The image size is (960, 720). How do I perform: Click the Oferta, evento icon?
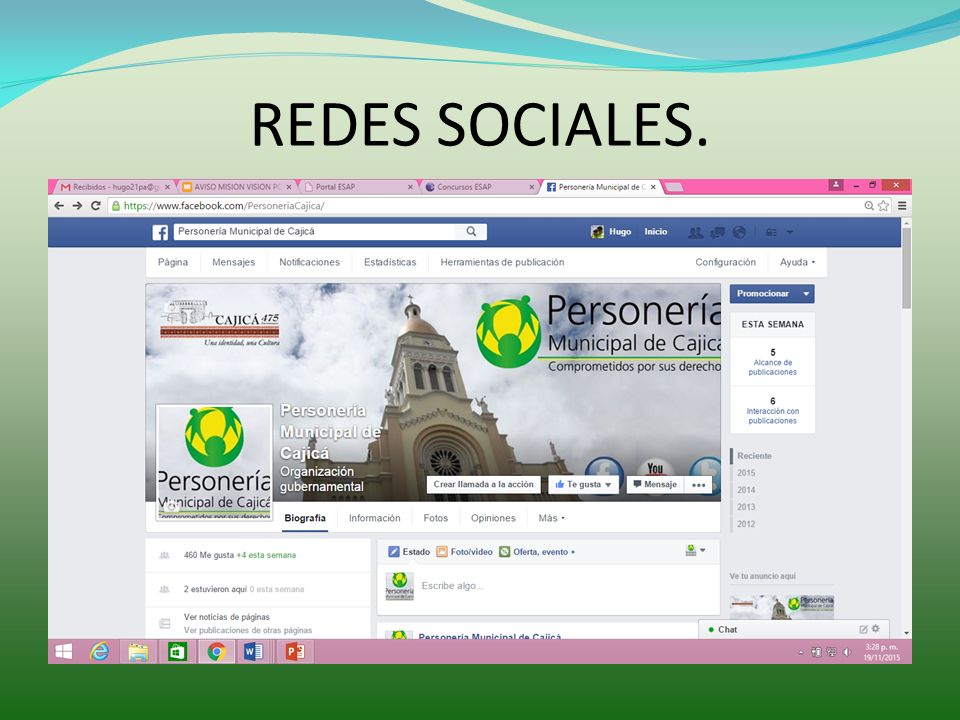[504, 552]
